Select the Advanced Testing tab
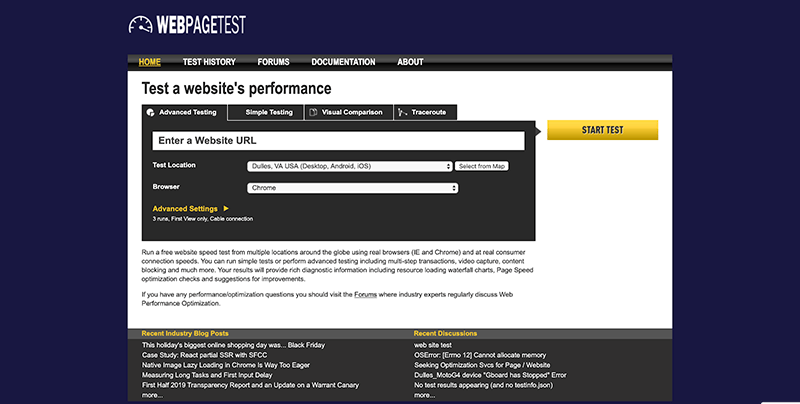 pyautogui.click(x=185, y=112)
